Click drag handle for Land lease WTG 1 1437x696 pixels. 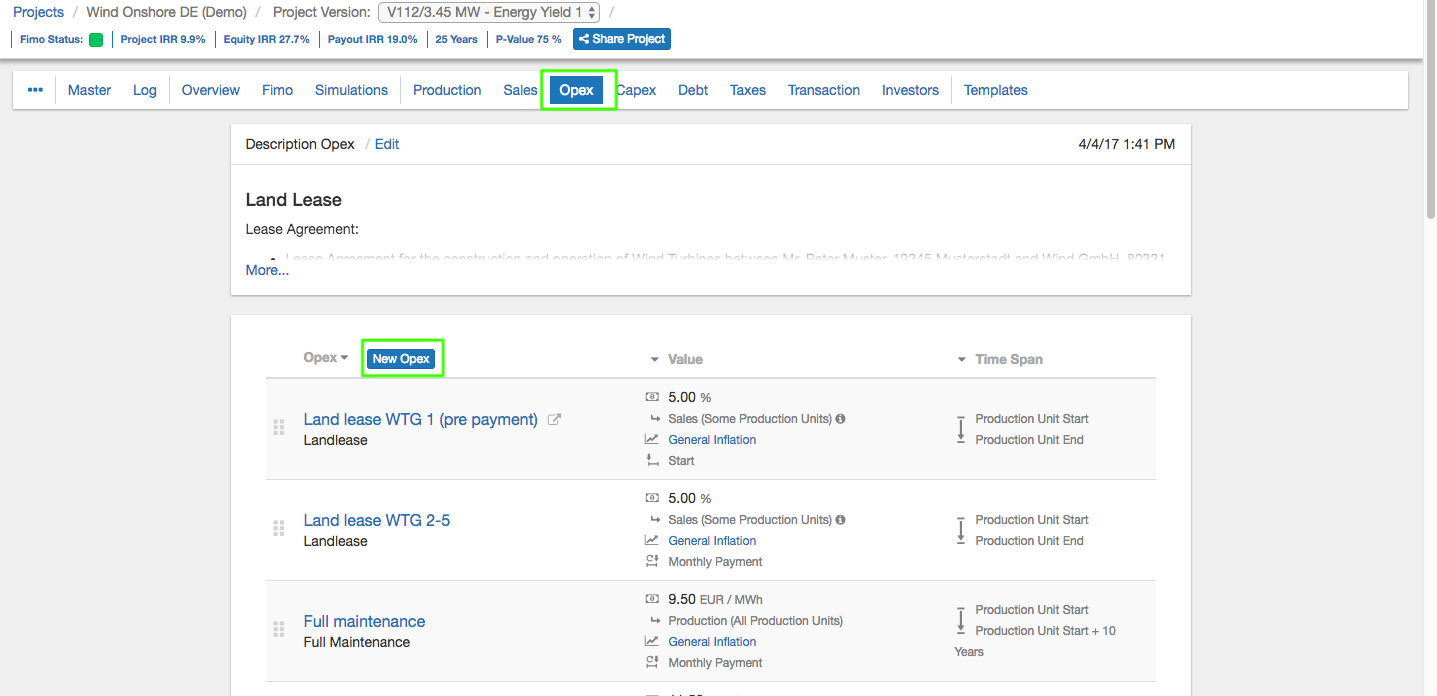coord(279,427)
